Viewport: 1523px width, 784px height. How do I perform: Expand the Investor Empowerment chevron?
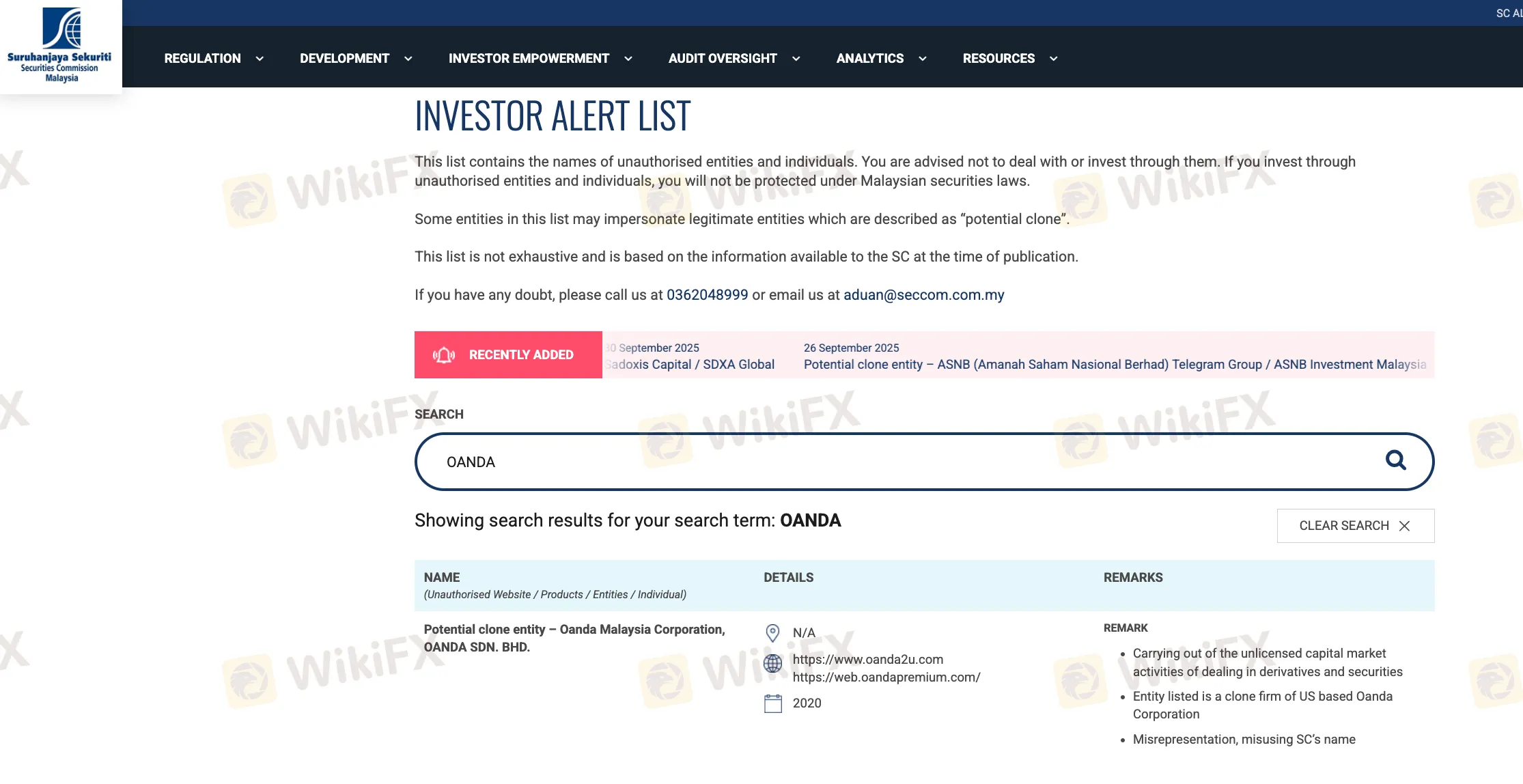tap(628, 59)
